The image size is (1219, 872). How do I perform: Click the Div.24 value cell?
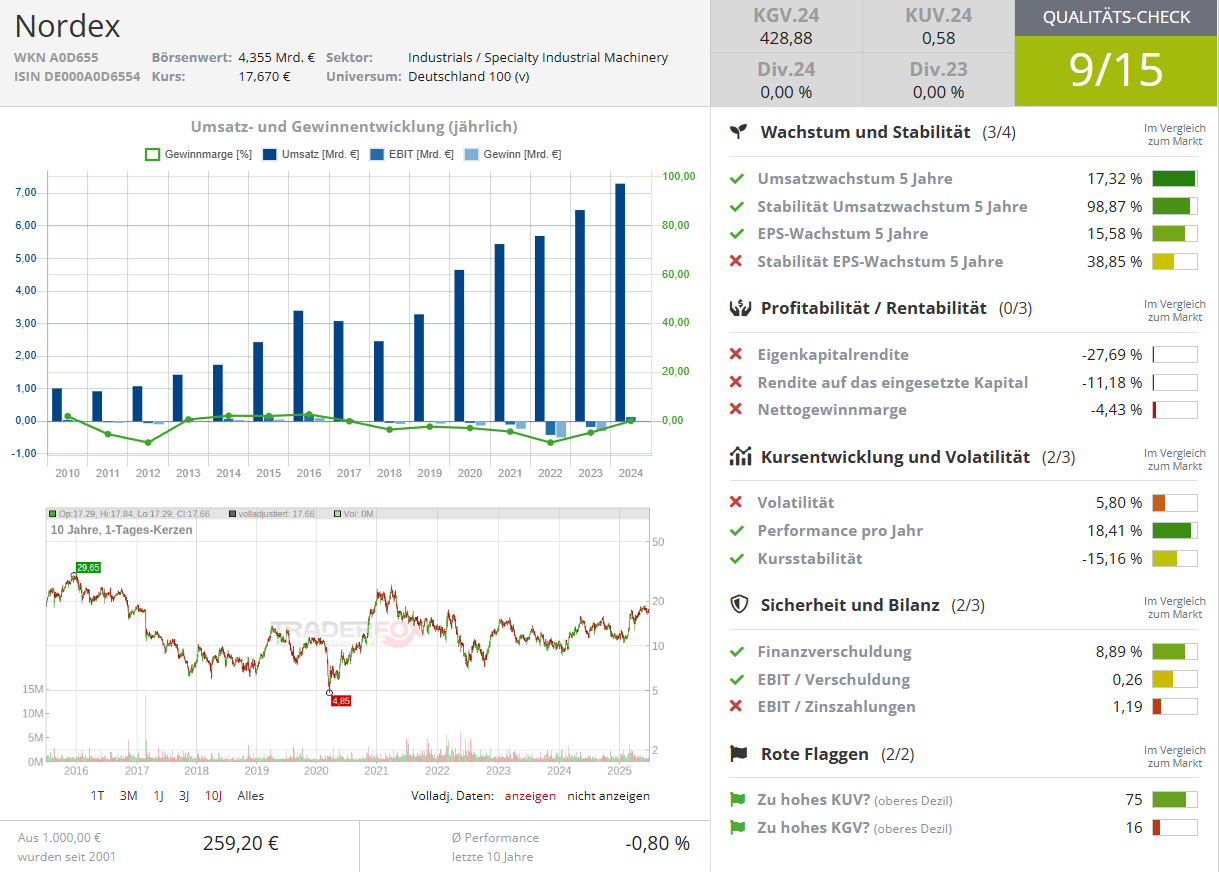coord(786,92)
